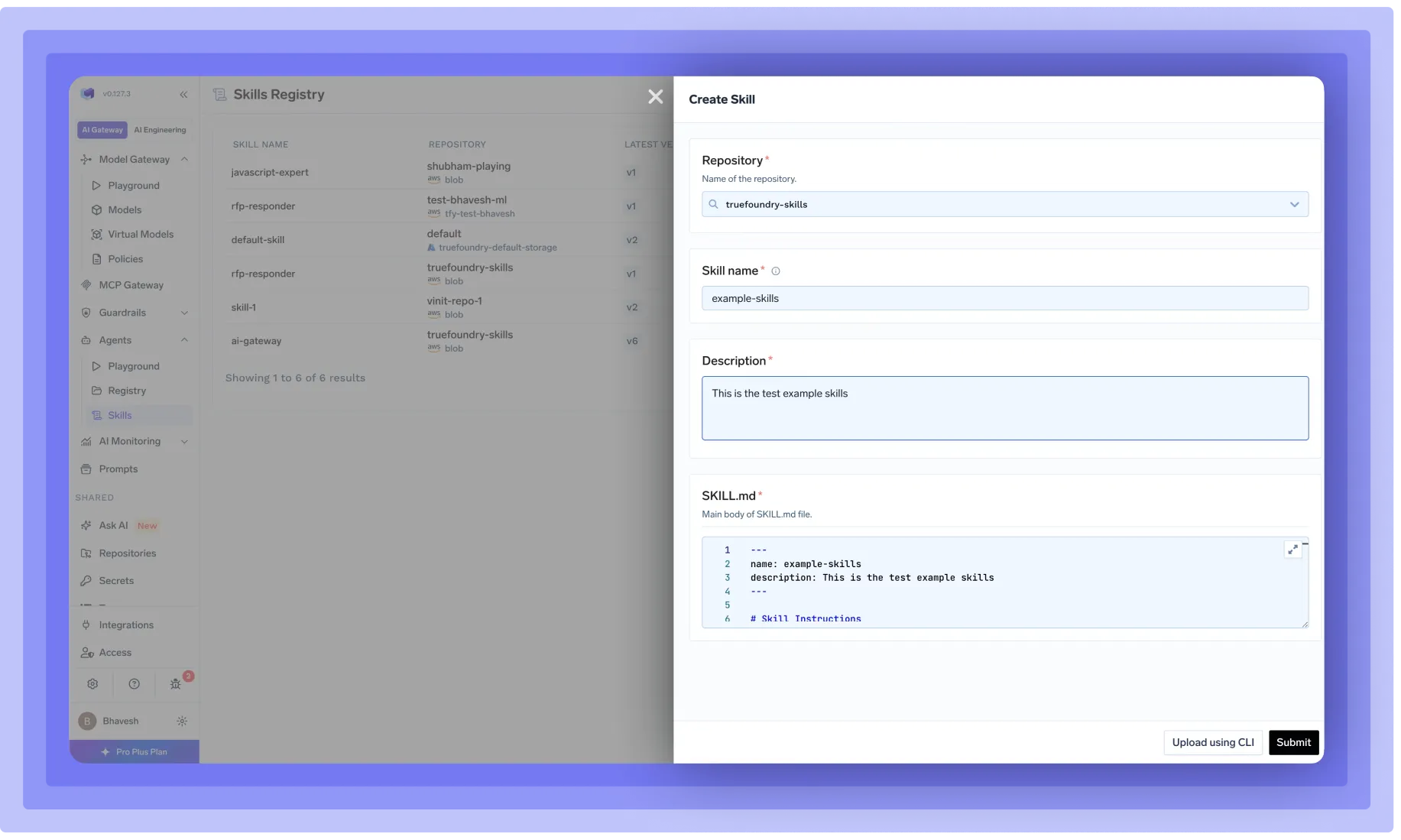Image resolution: width=1401 pixels, height=840 pixels.
Task: Collapse the Agents section
Action: 184,340
